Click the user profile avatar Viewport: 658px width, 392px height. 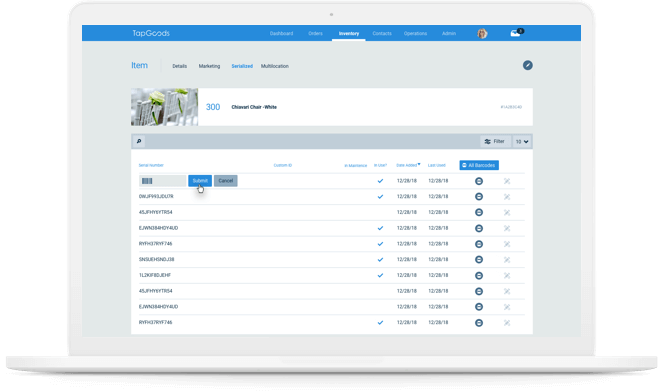(482, 33)
